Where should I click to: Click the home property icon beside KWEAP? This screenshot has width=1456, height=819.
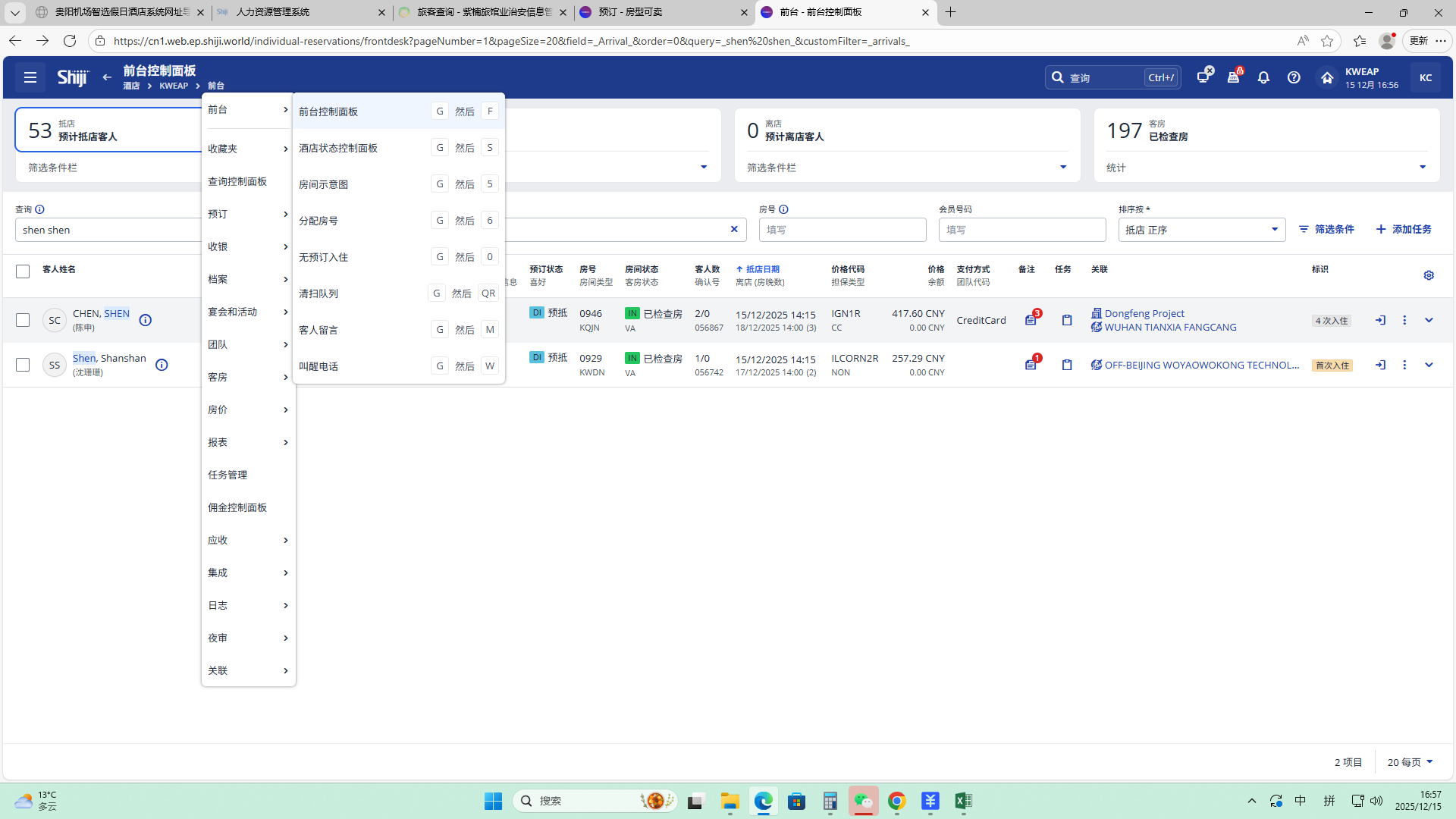click(1327, 77)
